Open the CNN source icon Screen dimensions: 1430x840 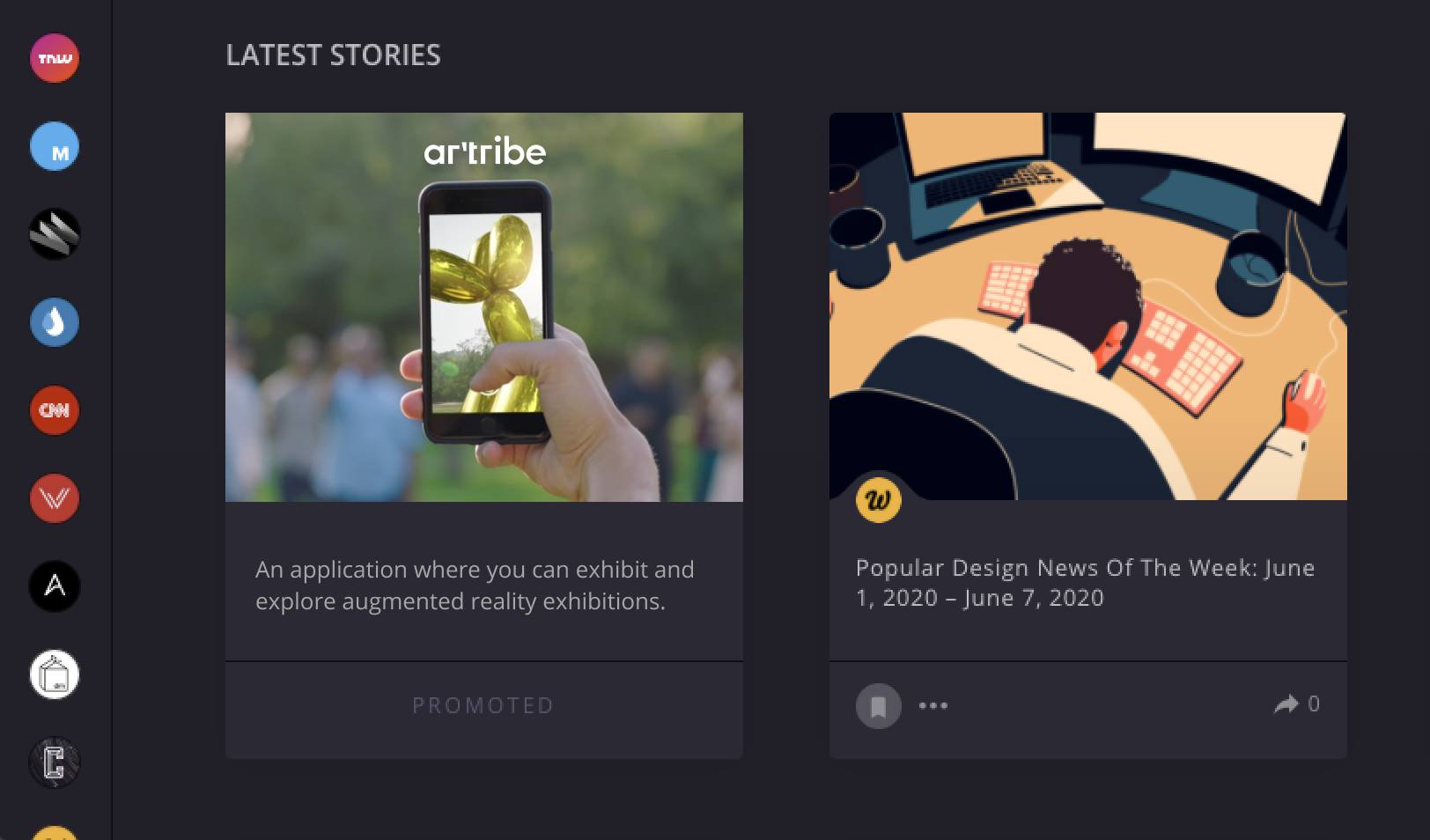point(55,410)
